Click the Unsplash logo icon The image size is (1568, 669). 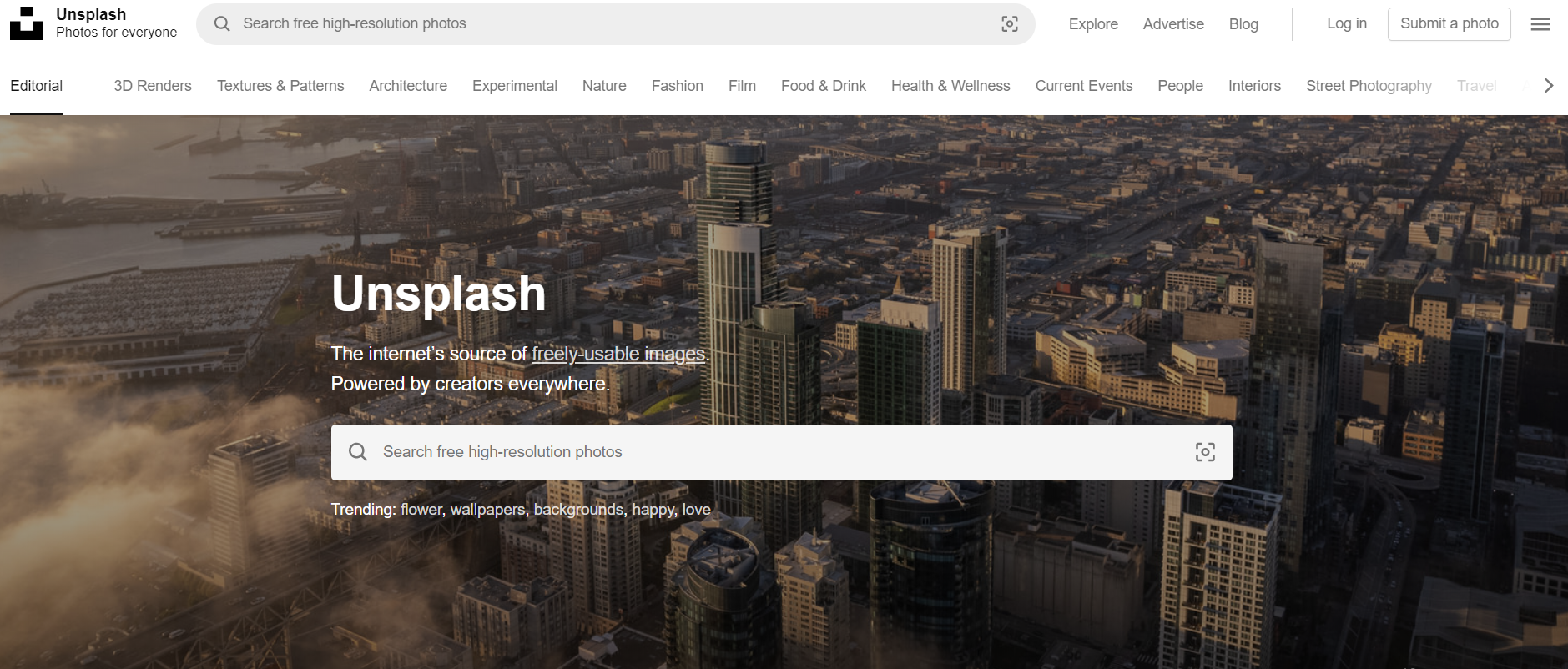[x=27, y=23]
